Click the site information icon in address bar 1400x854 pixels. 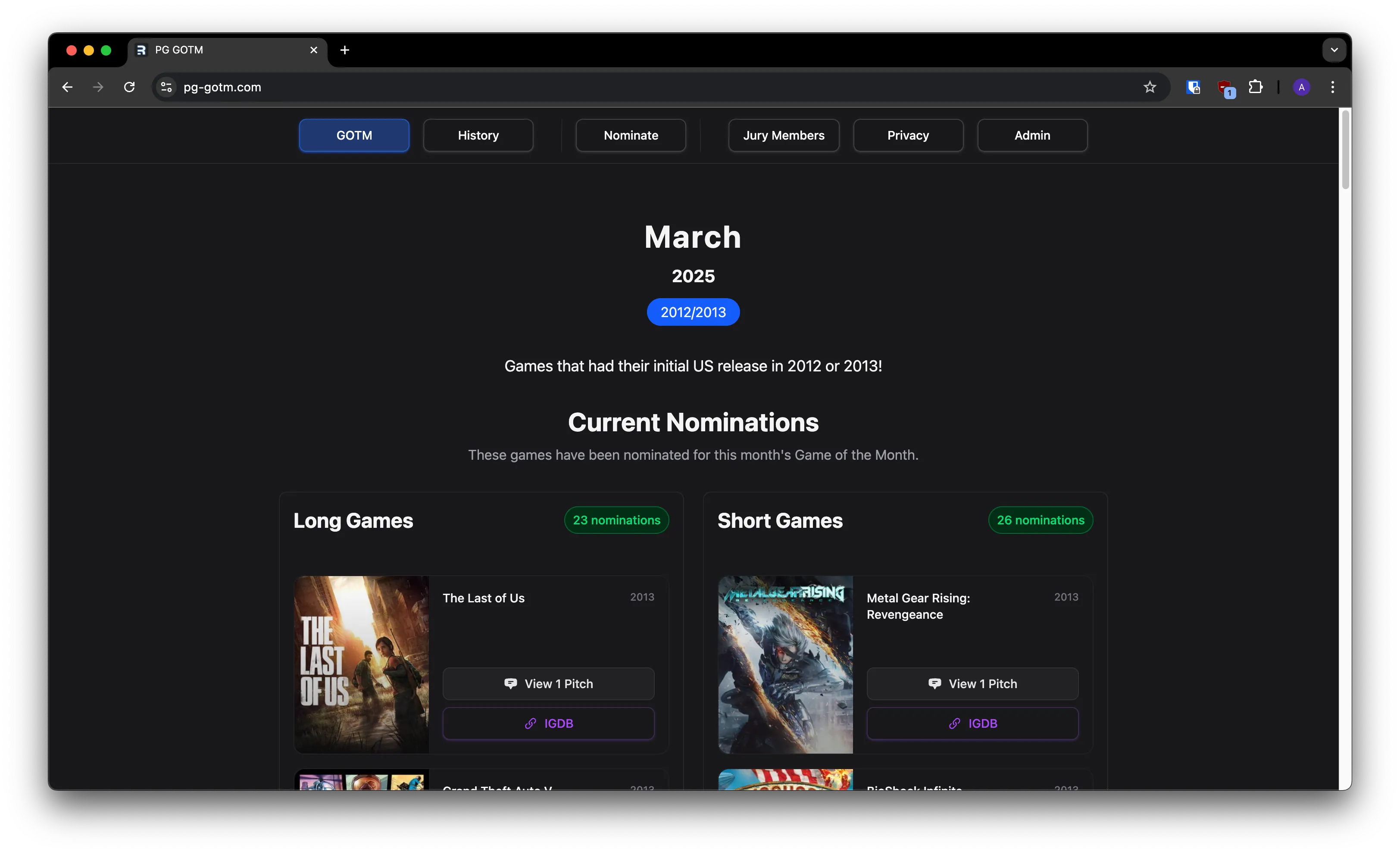(x=166, y=87)
